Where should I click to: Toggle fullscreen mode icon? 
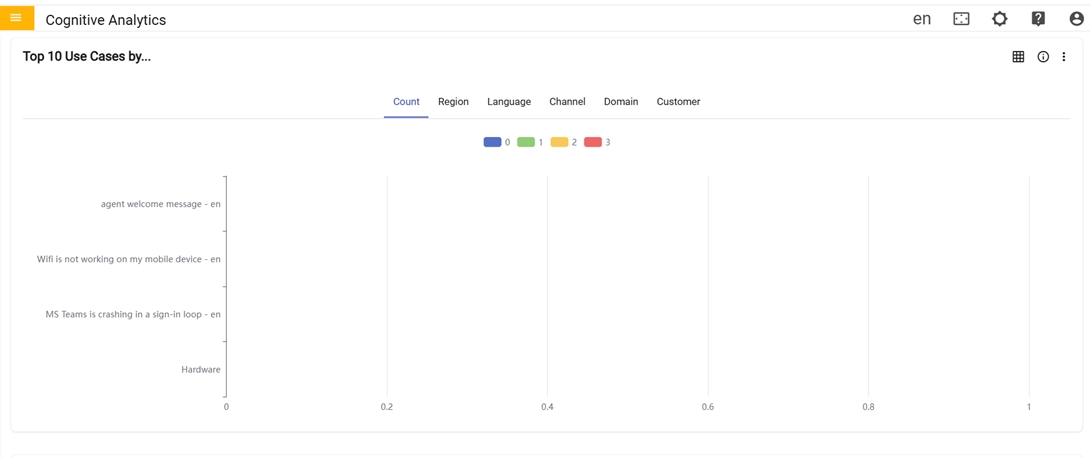(961, 19)
